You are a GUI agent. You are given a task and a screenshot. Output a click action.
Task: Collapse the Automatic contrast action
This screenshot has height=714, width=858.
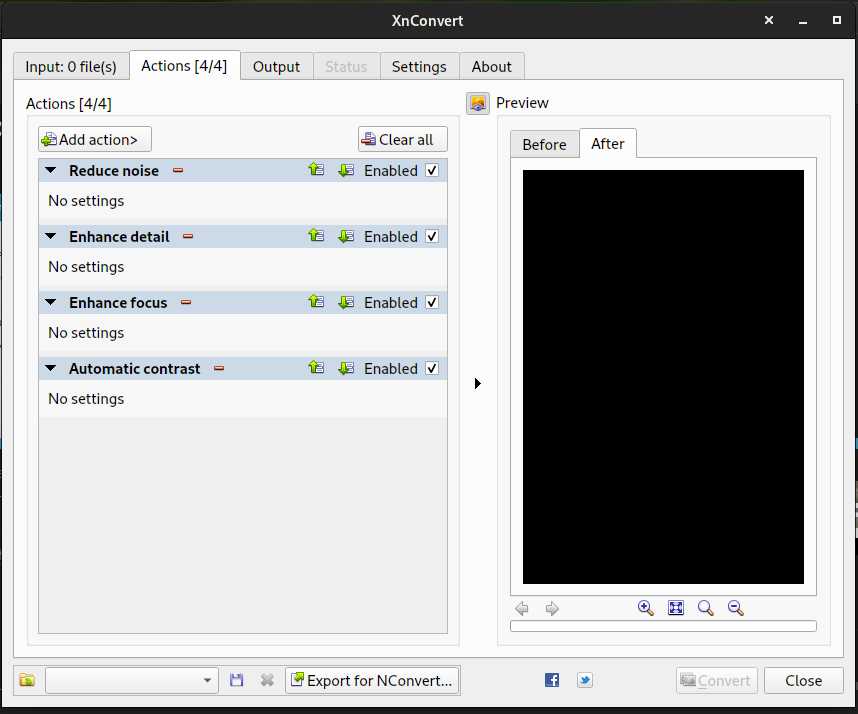click(50, 368)
